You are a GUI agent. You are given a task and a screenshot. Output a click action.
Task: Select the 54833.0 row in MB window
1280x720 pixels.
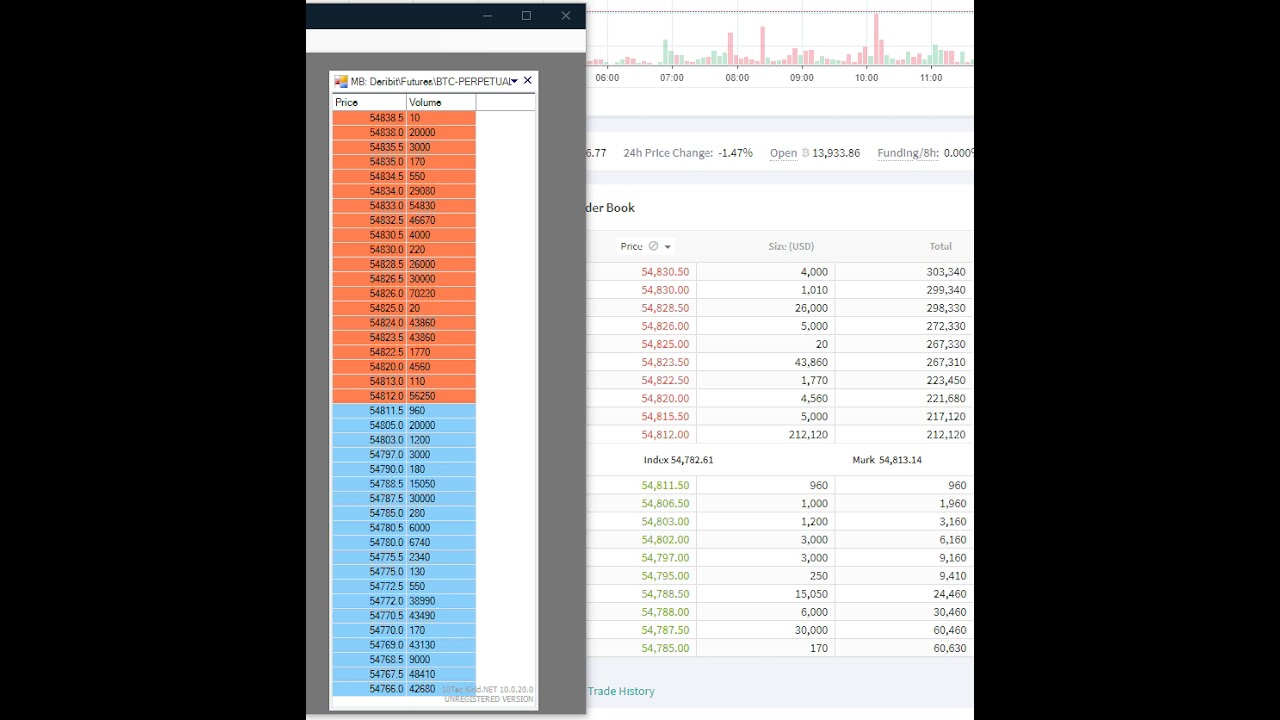404,206
